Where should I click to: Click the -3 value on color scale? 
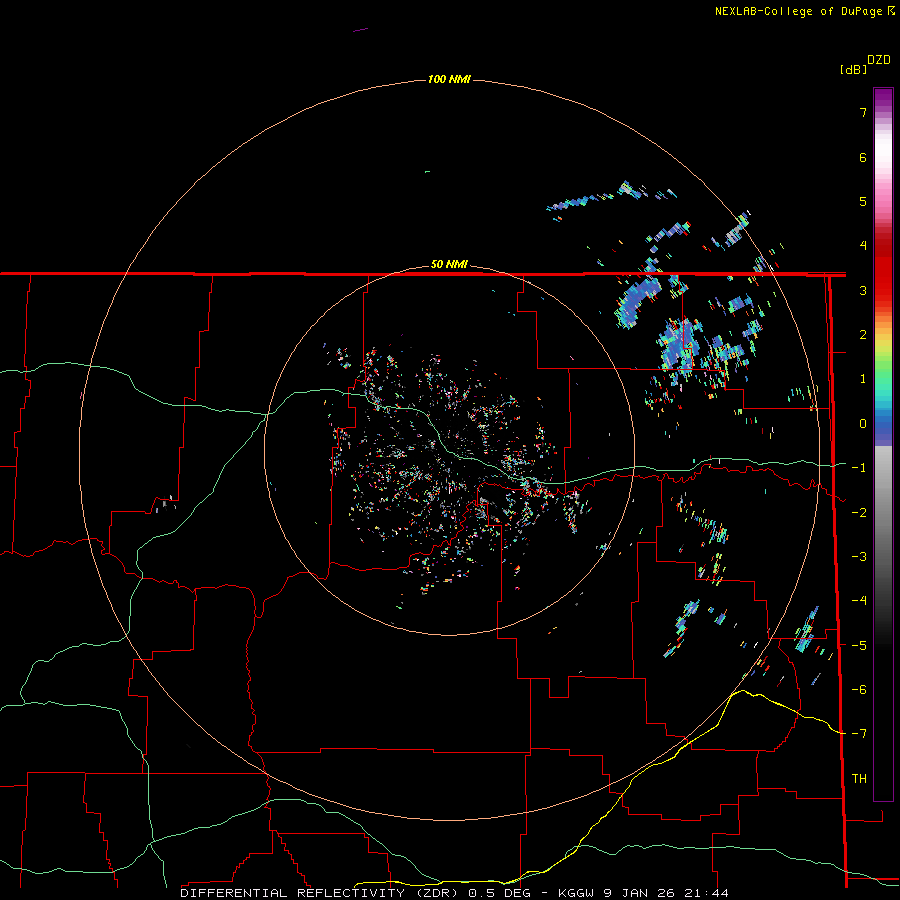point(859,557)
